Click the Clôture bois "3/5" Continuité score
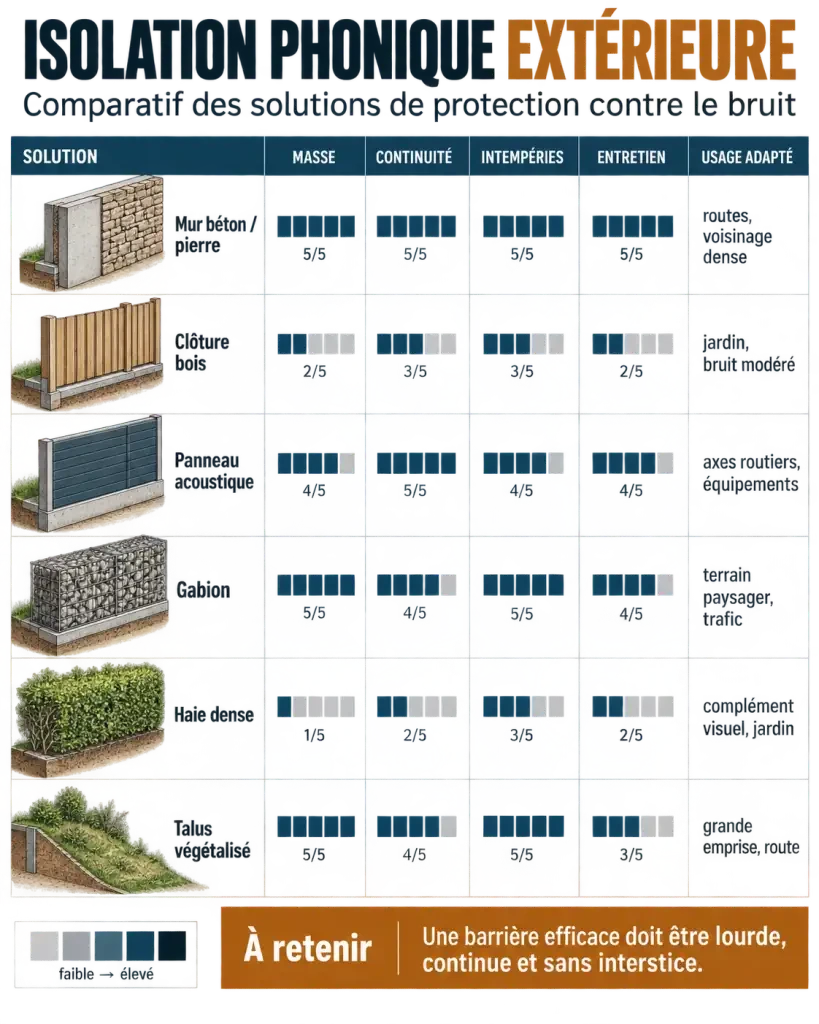The height and width of the screenshot is (1024, 819). pos(415,372)
